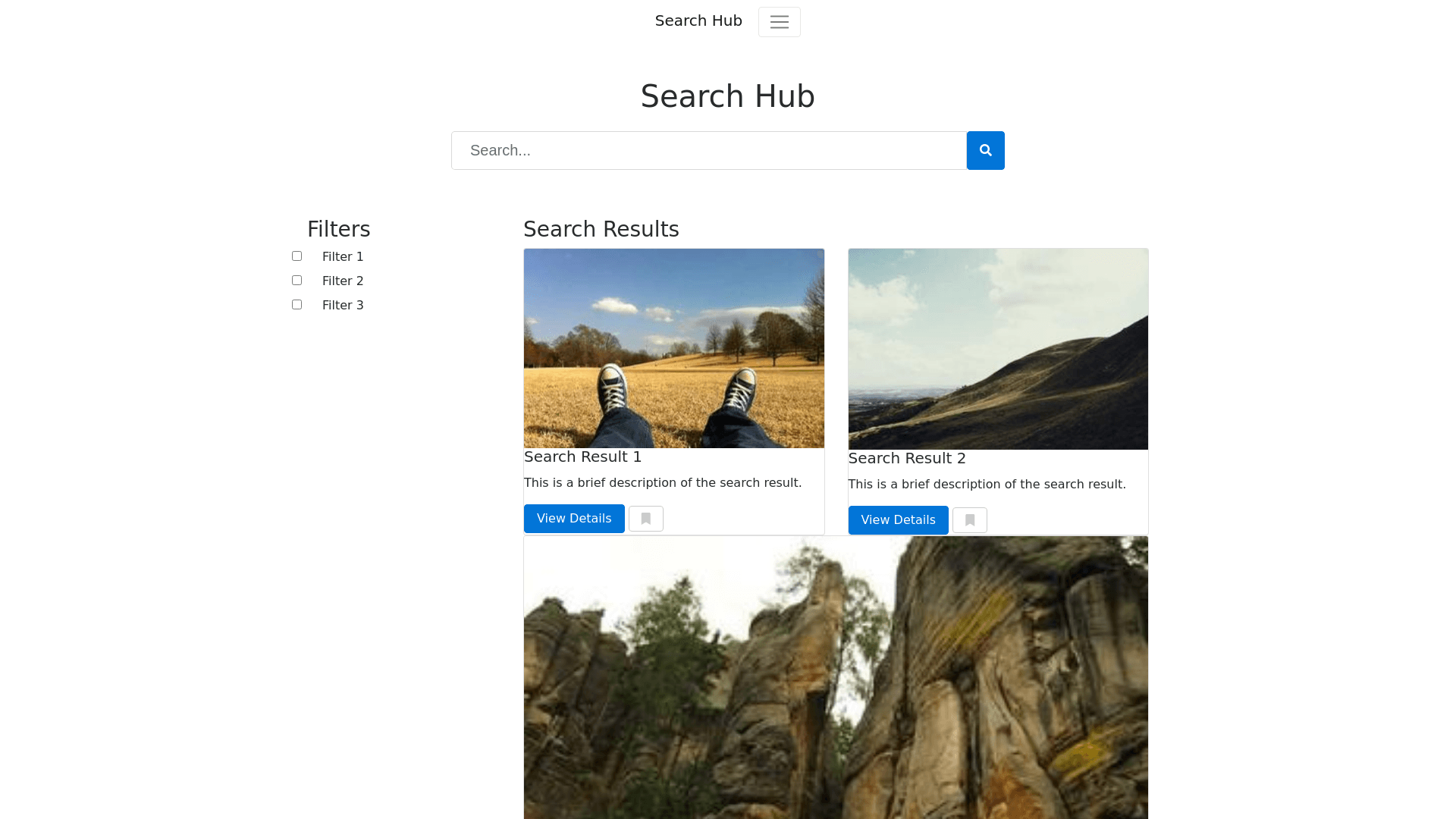The image size is (1456, 819).
Task: Click the dark hillside landscape thumbnail
Action: tap(998, 349)
